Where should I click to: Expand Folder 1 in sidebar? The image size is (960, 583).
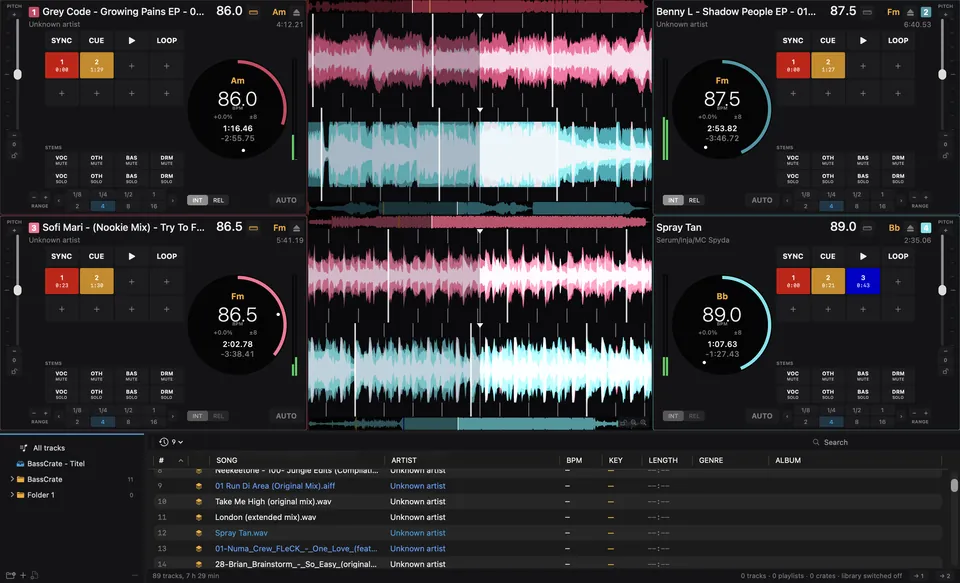(12, 495)
